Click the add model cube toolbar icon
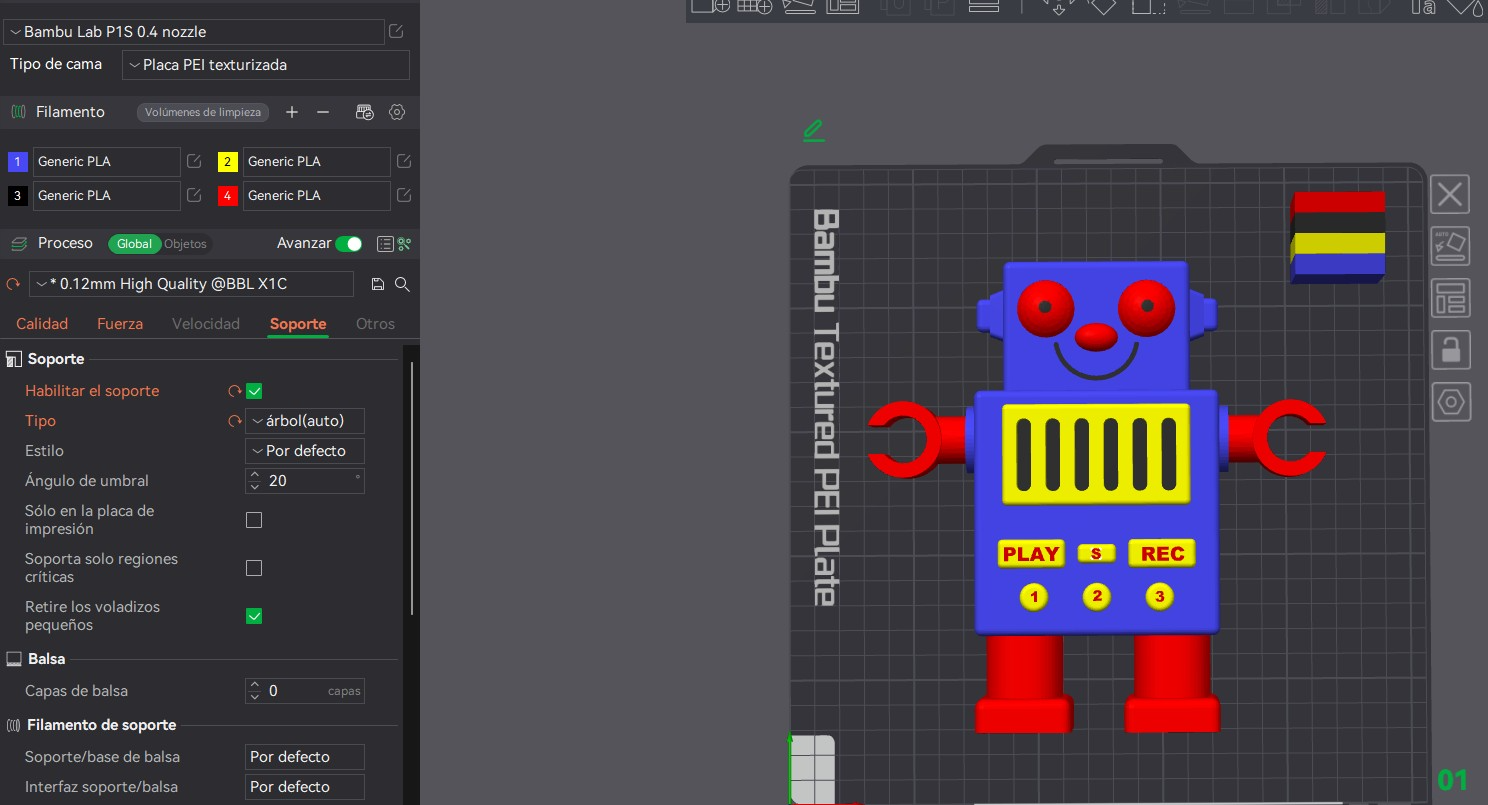1488x805 pixels. 711,6
